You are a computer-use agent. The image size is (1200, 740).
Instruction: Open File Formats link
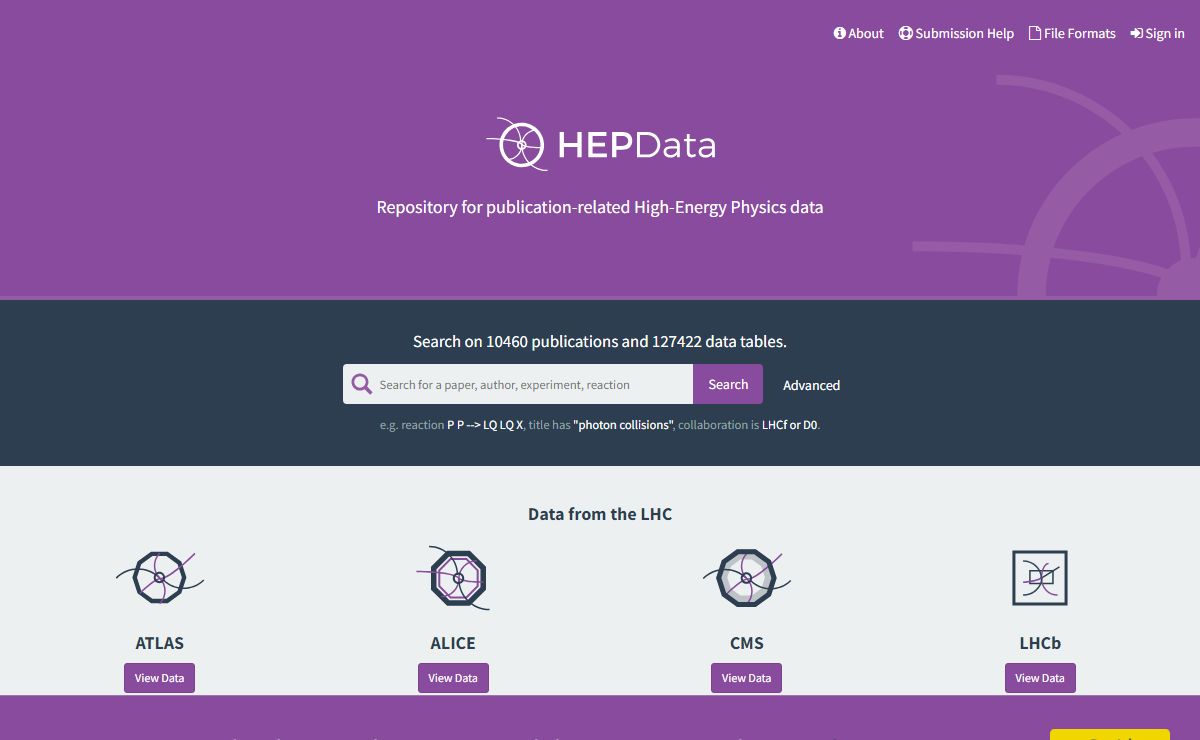point(1072,33)
